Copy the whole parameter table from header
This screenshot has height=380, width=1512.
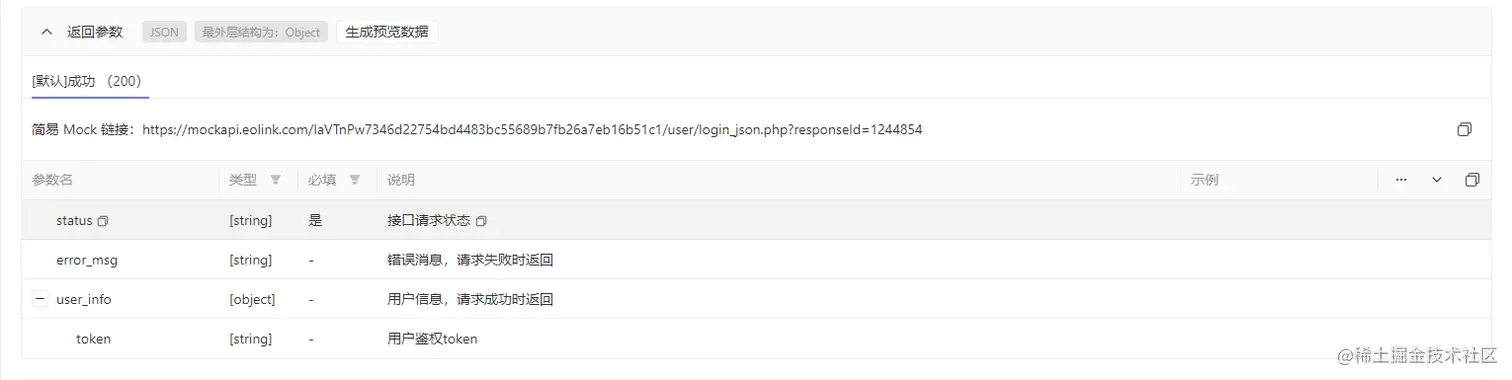click(1472, 180)
